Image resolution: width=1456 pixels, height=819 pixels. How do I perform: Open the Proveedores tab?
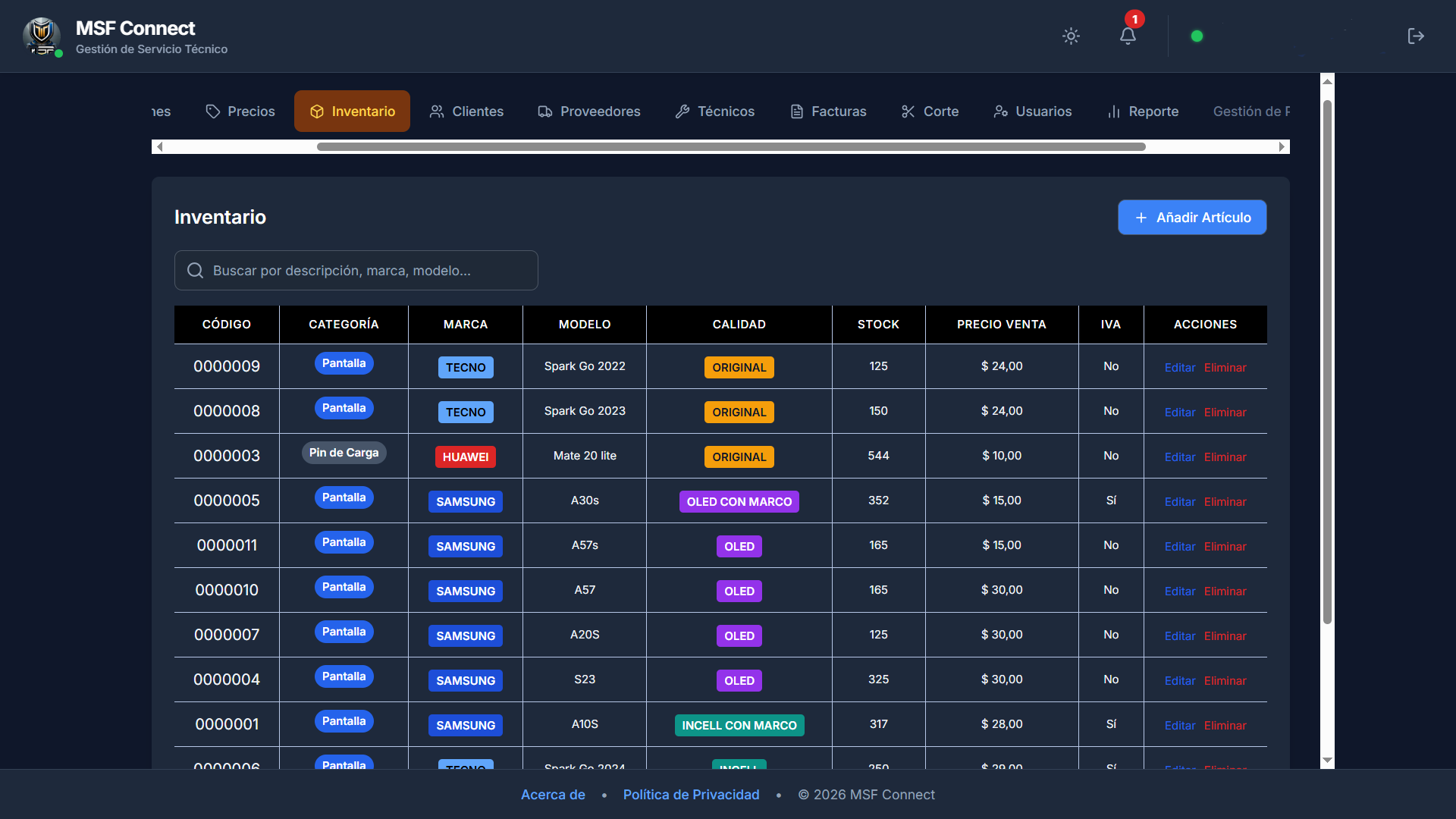click(x=589, y=111)
